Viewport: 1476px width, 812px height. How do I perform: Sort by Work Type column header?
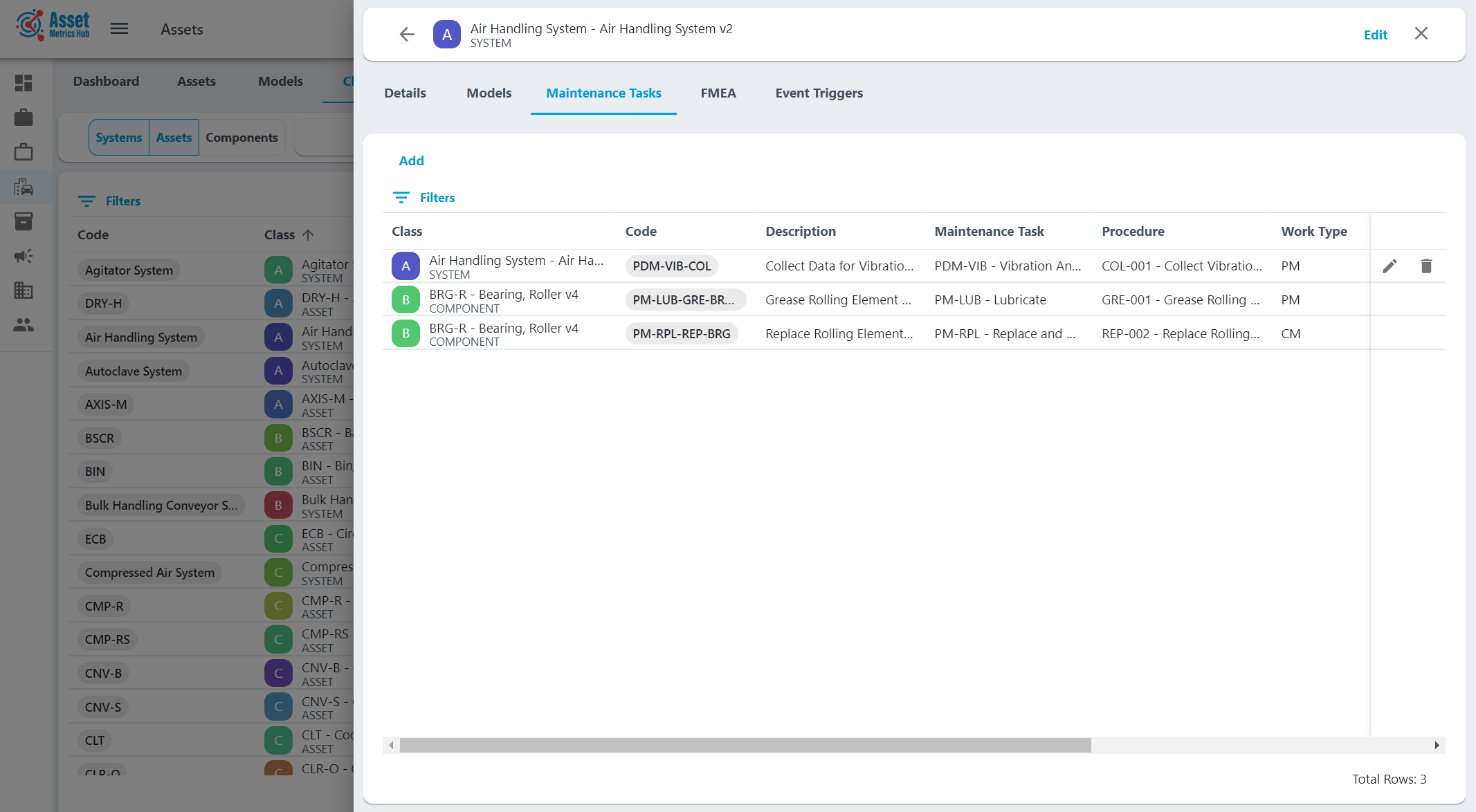tap(1313, 231)
